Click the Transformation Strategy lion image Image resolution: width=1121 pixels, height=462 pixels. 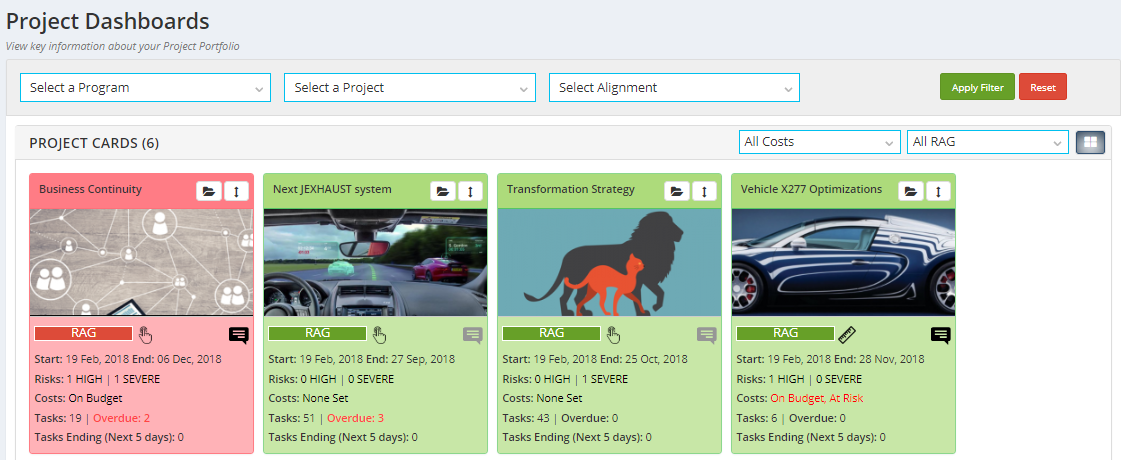coord(609,262)
